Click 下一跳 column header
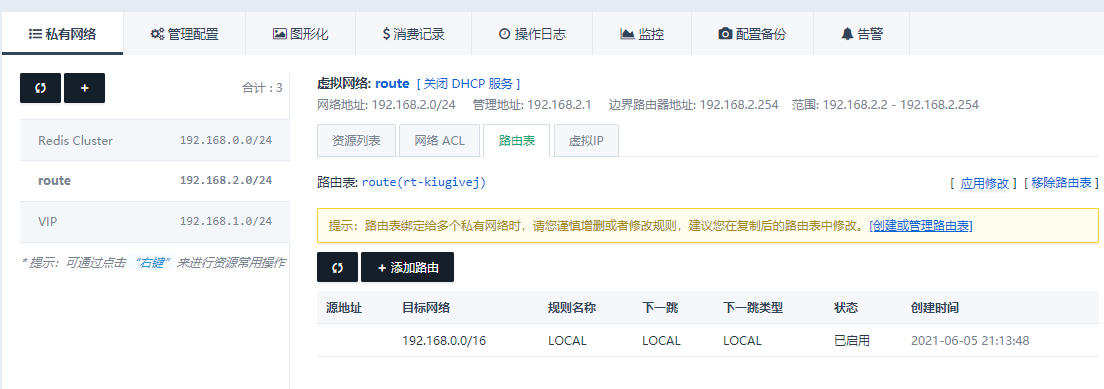 660,308
